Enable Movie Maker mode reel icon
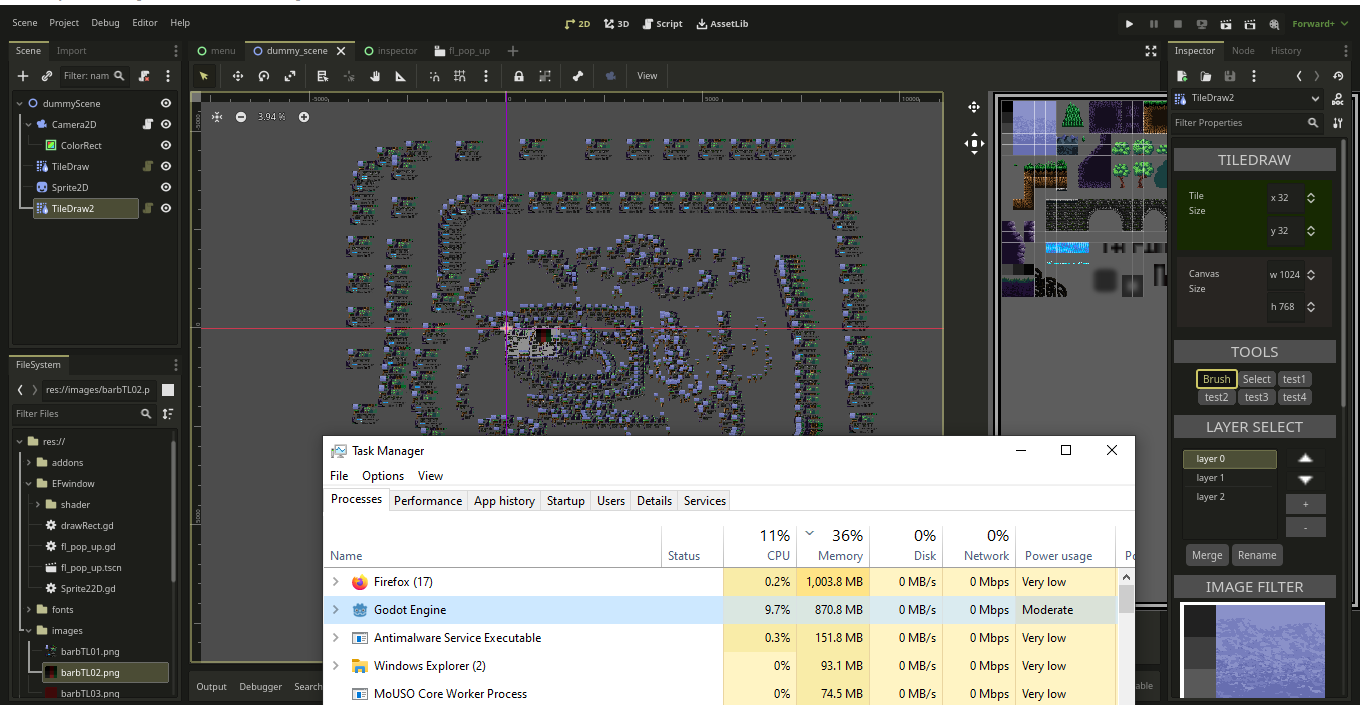The height and width of the screenshot is (705, 1360). coord(1274,23)
